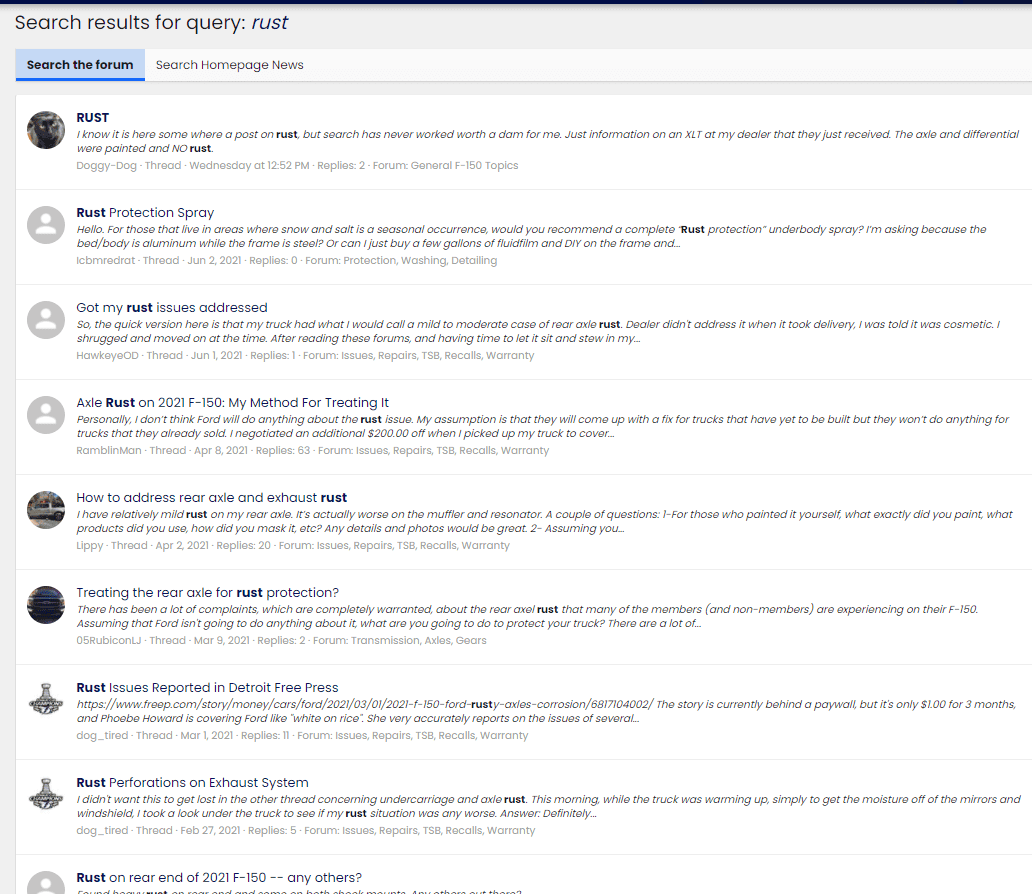This screenshot has width=1032, height=894.
Task: Open Got my rust issues addressed thread
Action: (172, 307)
